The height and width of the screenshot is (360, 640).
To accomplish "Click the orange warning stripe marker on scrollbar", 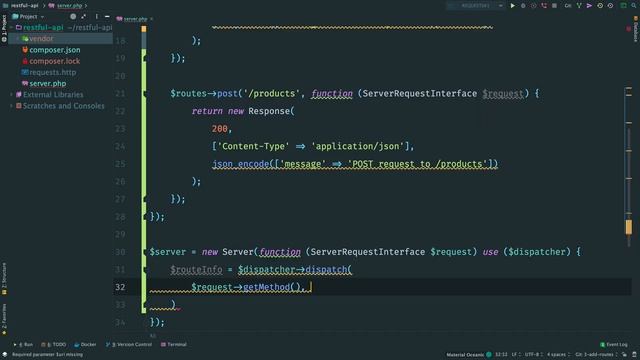I will pyautogui.click(x=629, y=227).
